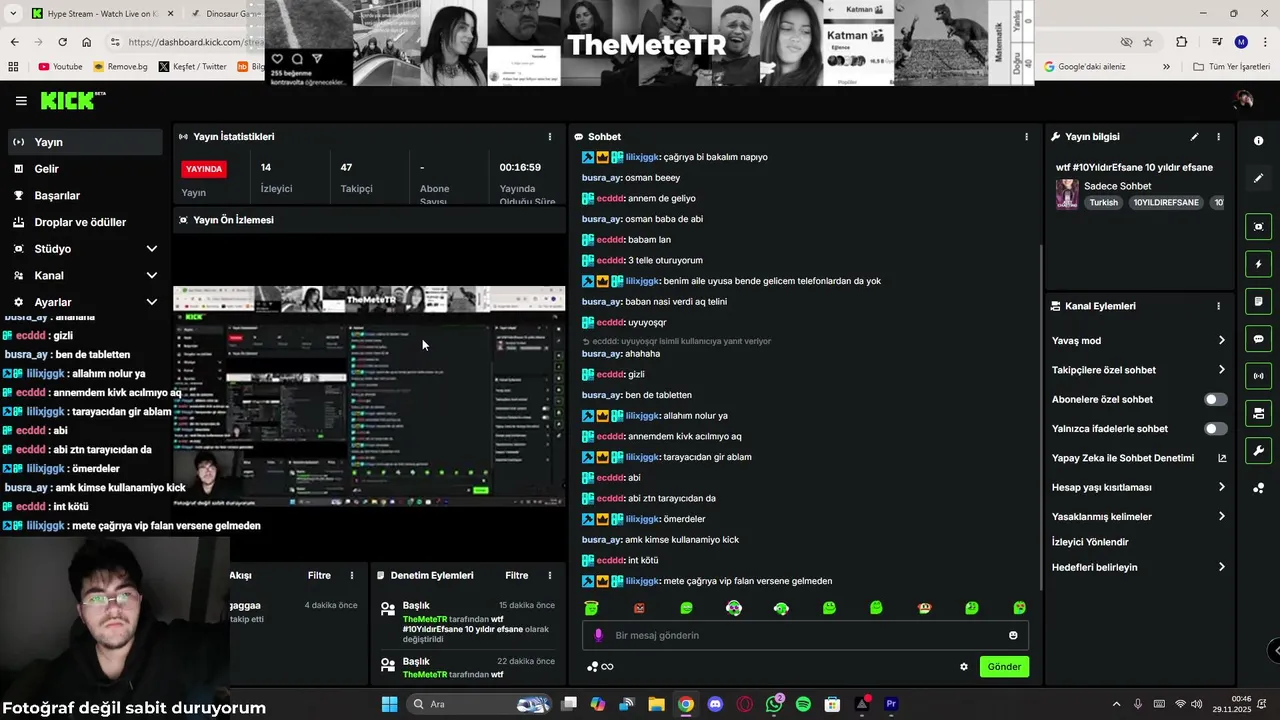Open the Kick hamburger menu
This screenshot has width=1280, height=720.
click(x=21, y=101)
